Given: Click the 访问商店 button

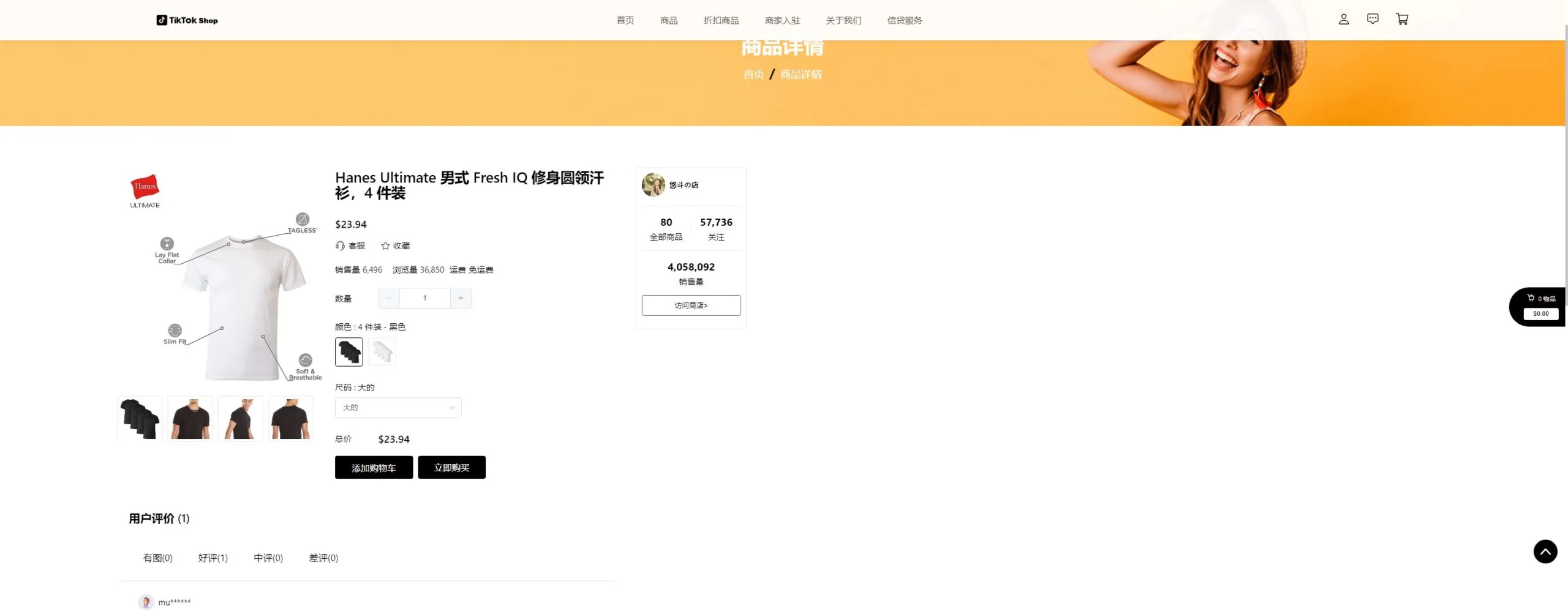Looking at the screenshot, I should click(691, 305).
